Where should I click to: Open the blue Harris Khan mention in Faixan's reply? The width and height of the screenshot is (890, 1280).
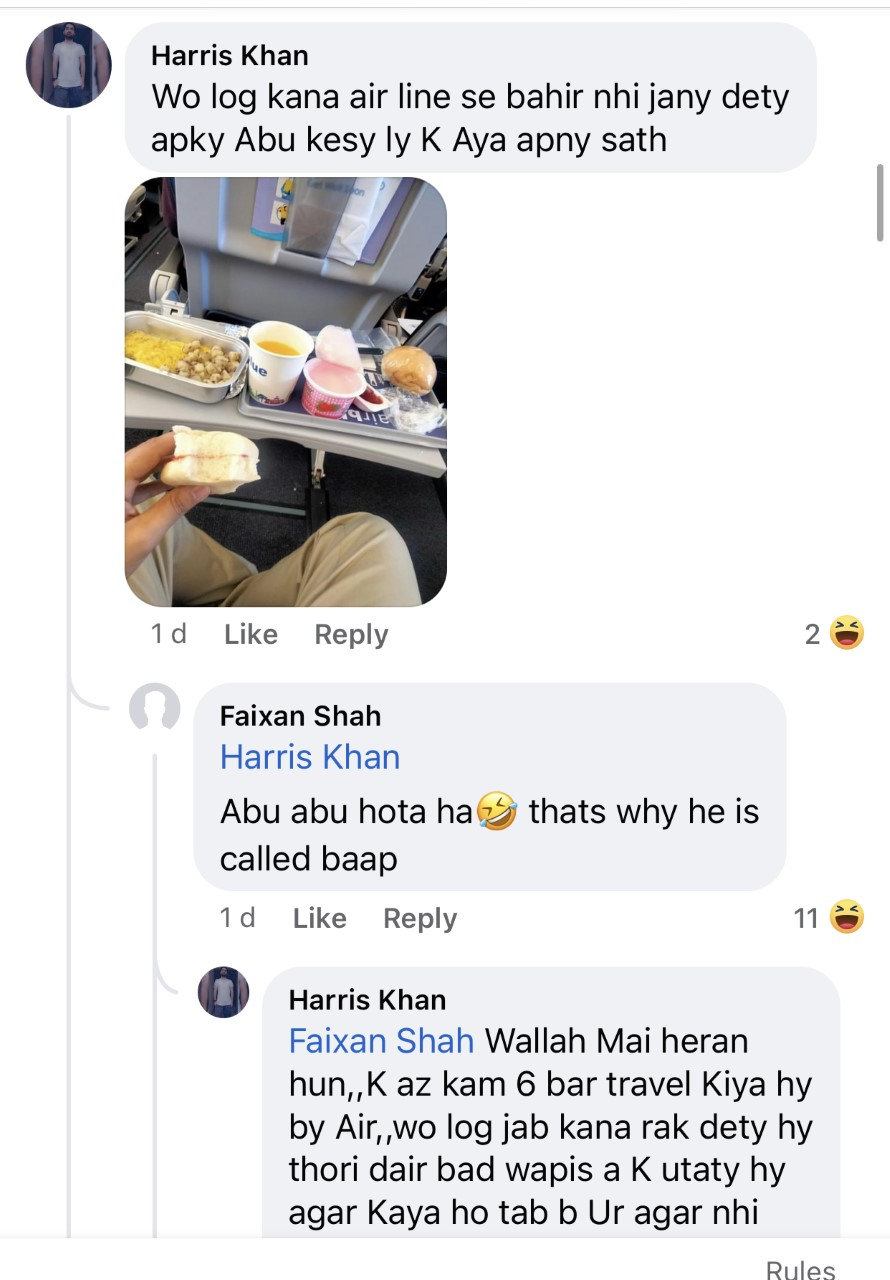click(310, 757)
